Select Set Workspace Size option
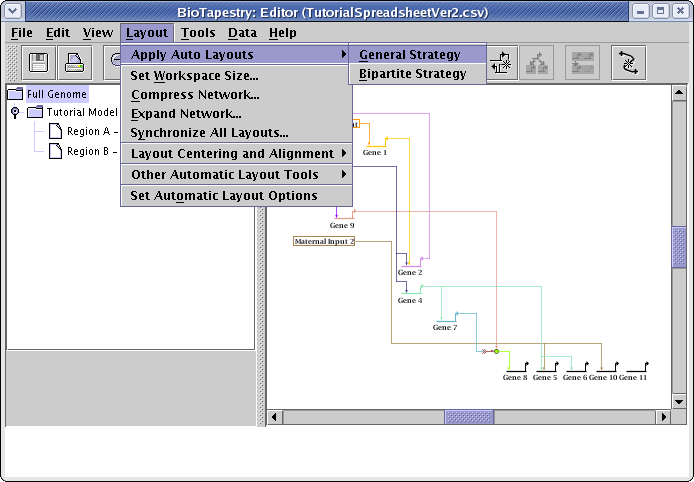 pos(194,76)
